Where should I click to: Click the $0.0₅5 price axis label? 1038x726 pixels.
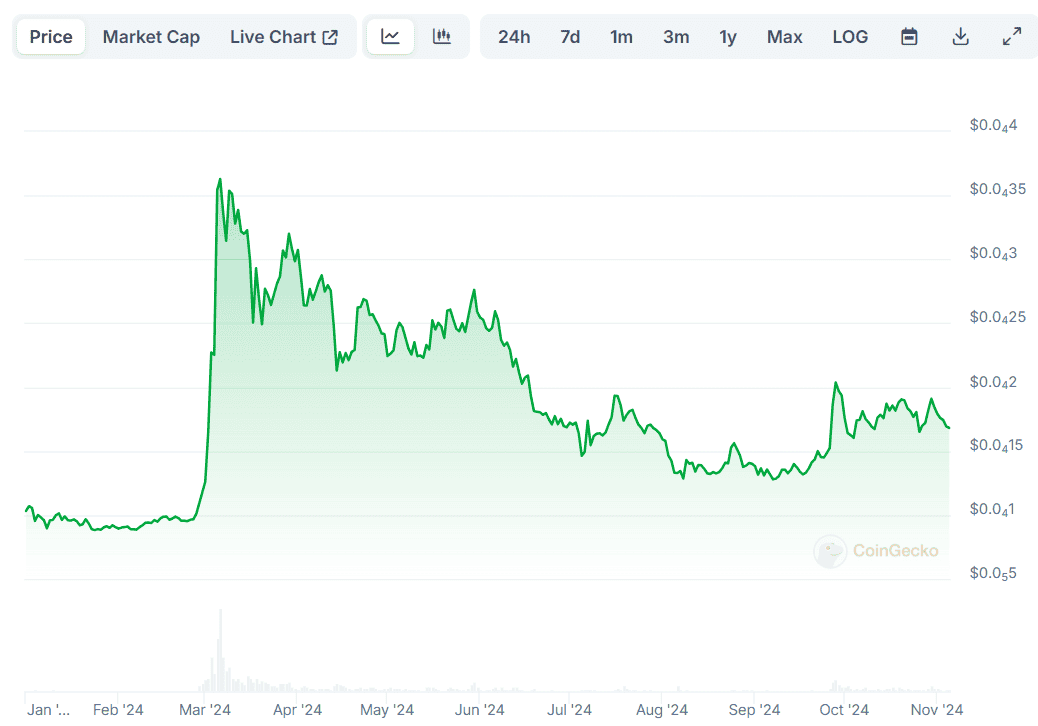tap(992, 573)
